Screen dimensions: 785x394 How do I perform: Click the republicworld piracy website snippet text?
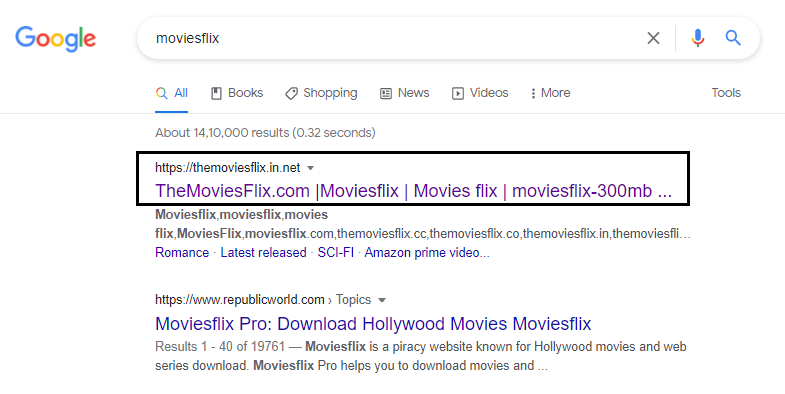pyautogui.click(x=421, y=356)
